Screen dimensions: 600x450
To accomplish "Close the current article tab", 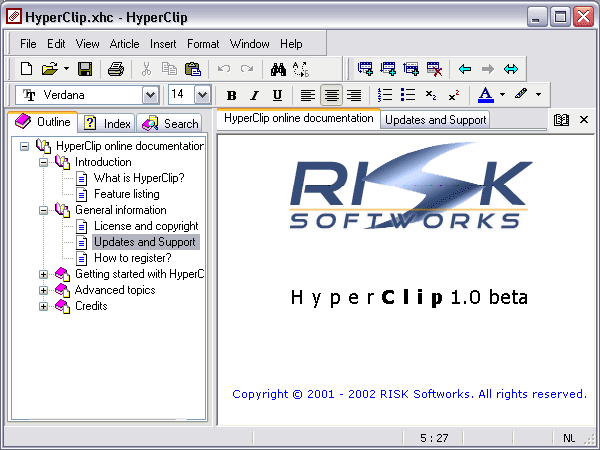I will pyautogui.click(x=584, y=120).
